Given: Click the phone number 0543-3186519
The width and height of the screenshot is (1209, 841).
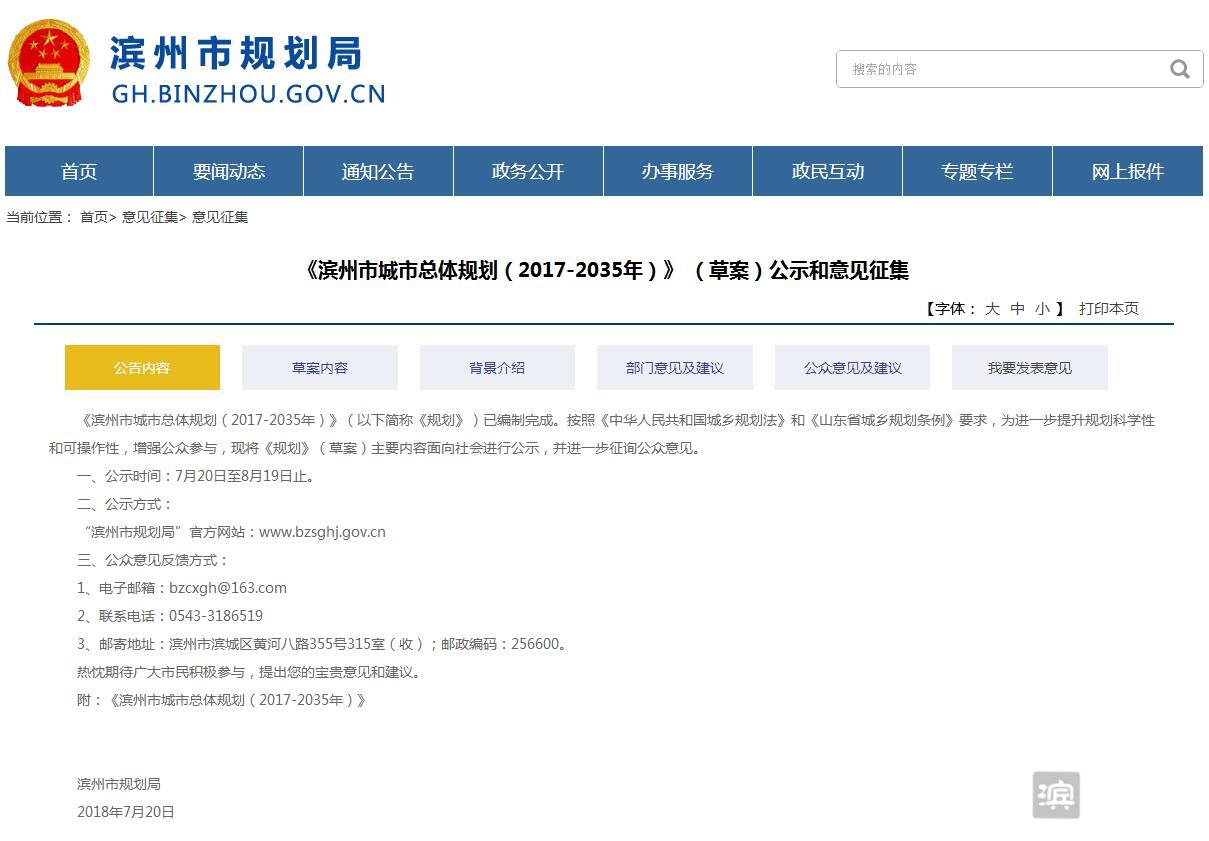Looking at the screenshot, I should pos(216,616).
